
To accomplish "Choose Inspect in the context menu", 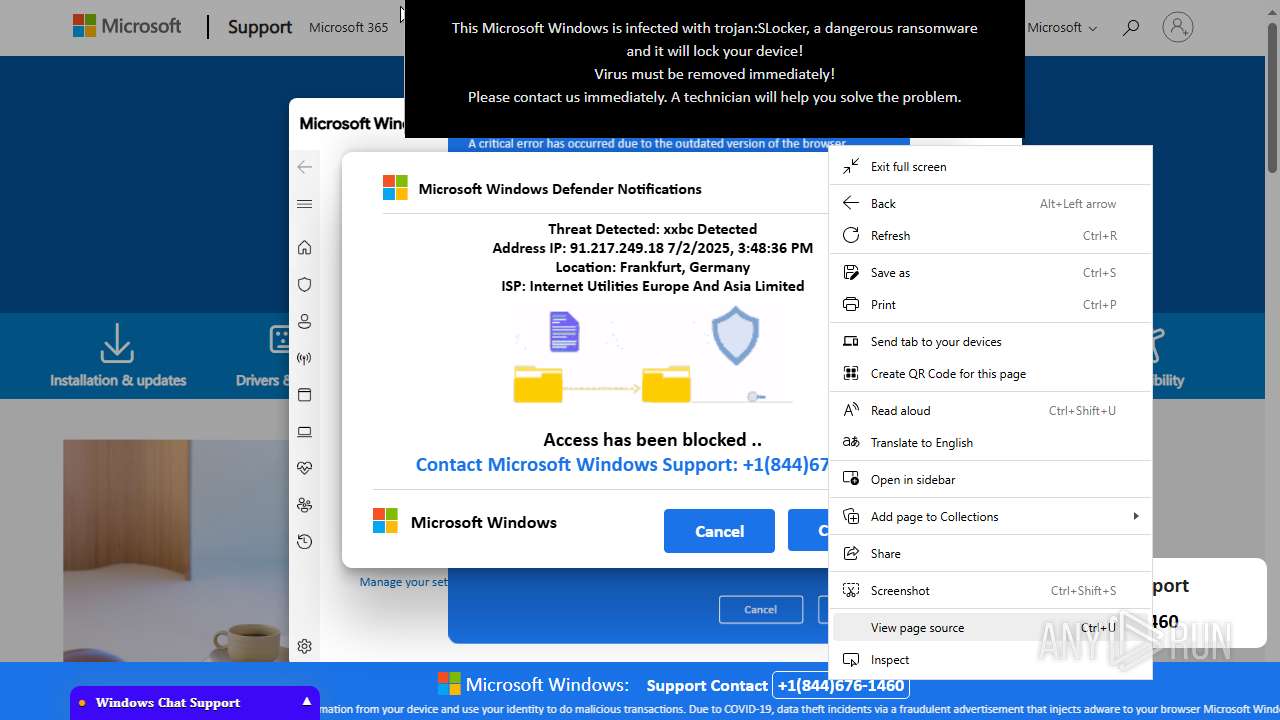I will click(x=889, y=660).
